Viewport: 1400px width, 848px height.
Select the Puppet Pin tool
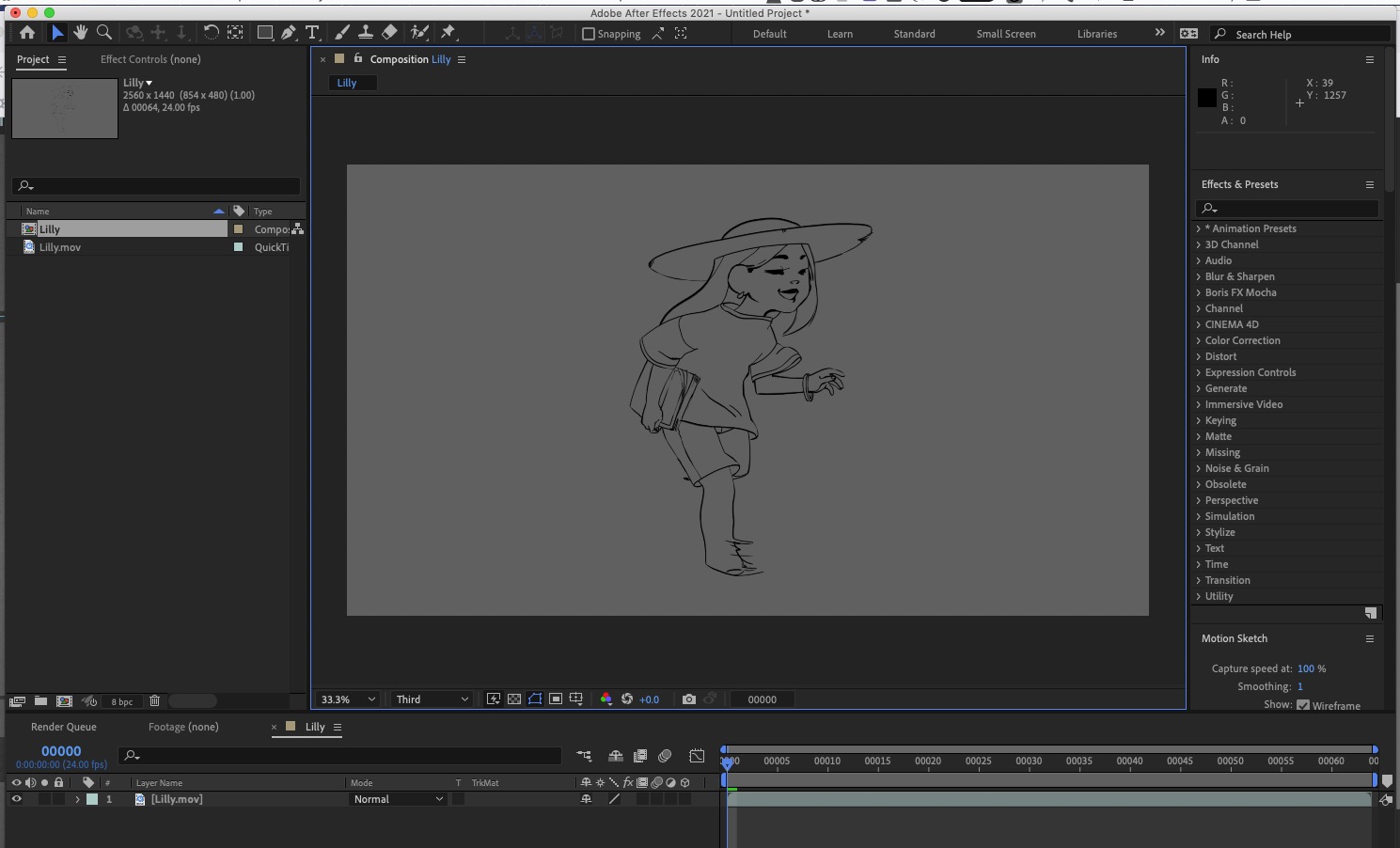pos(448,33)
